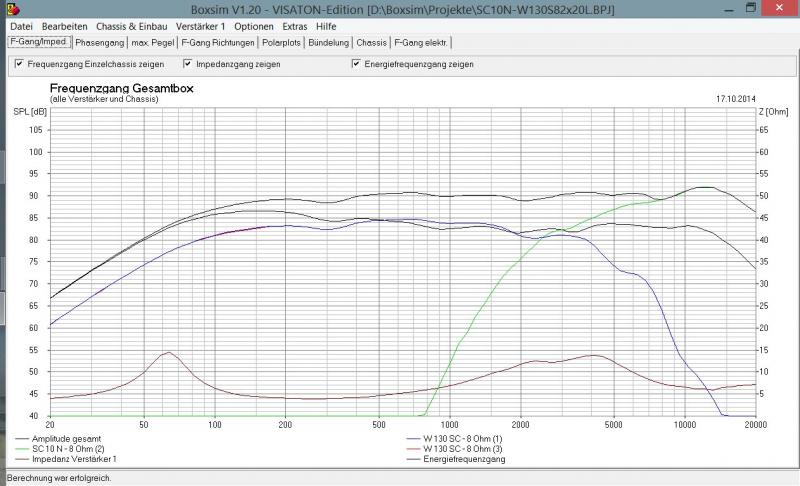The image size is (800, 486).
Task: Close the Boxsim window
Action: 779,8
